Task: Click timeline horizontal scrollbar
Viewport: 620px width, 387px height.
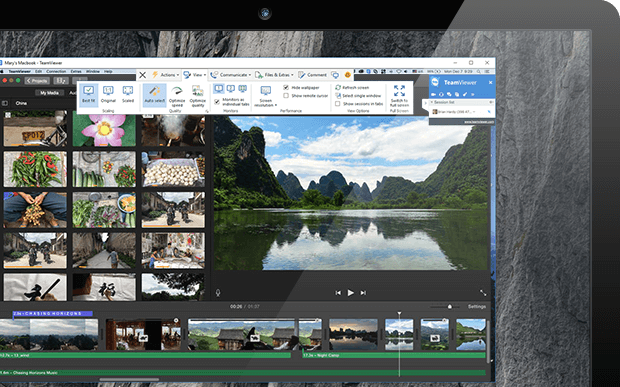Action: click(x=129, y=379)
